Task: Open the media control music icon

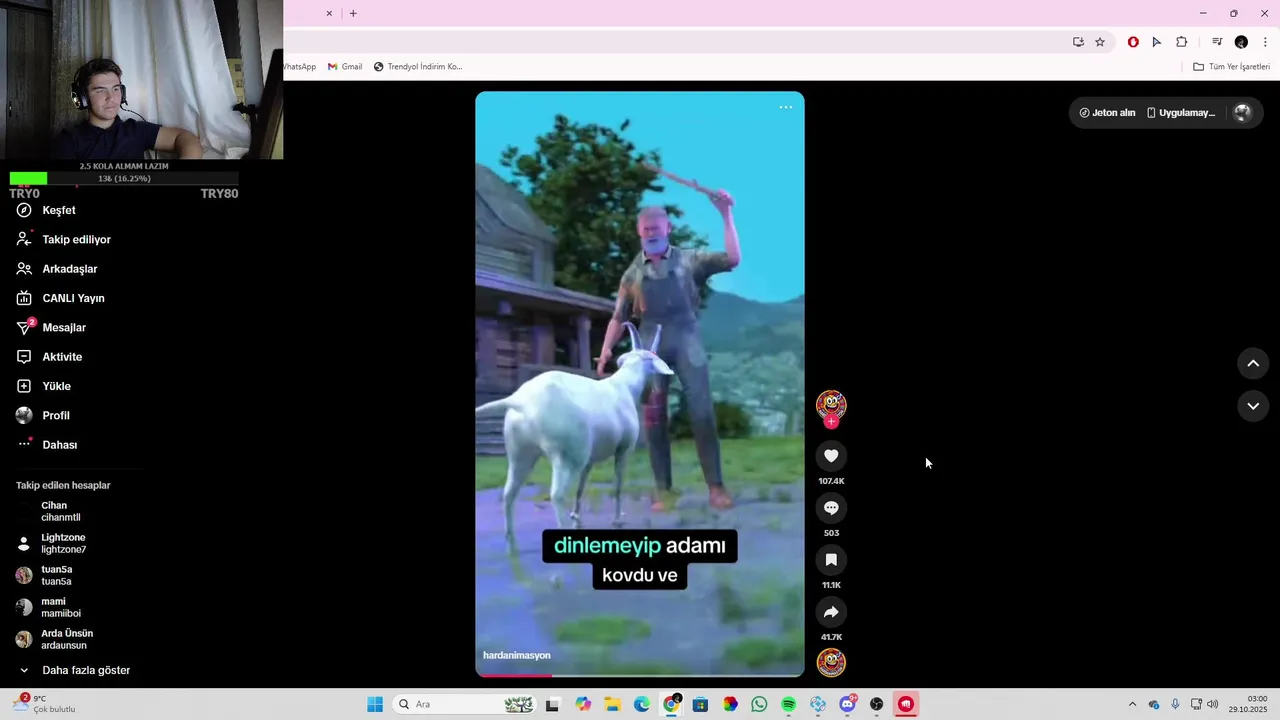Action: click(1217, 42)
